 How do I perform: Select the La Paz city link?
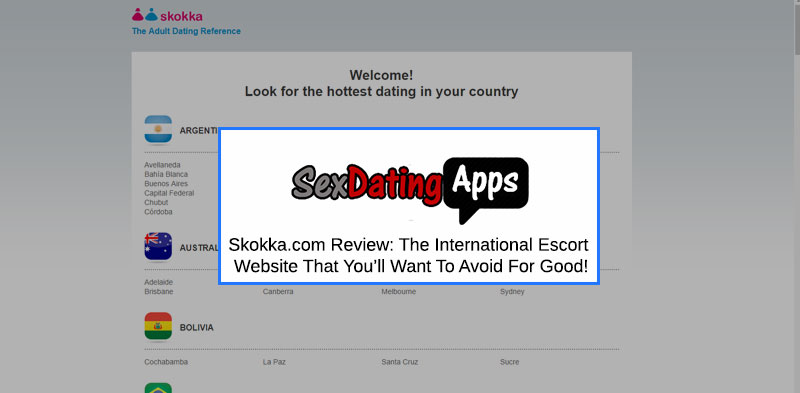click(x=274, y=362)
